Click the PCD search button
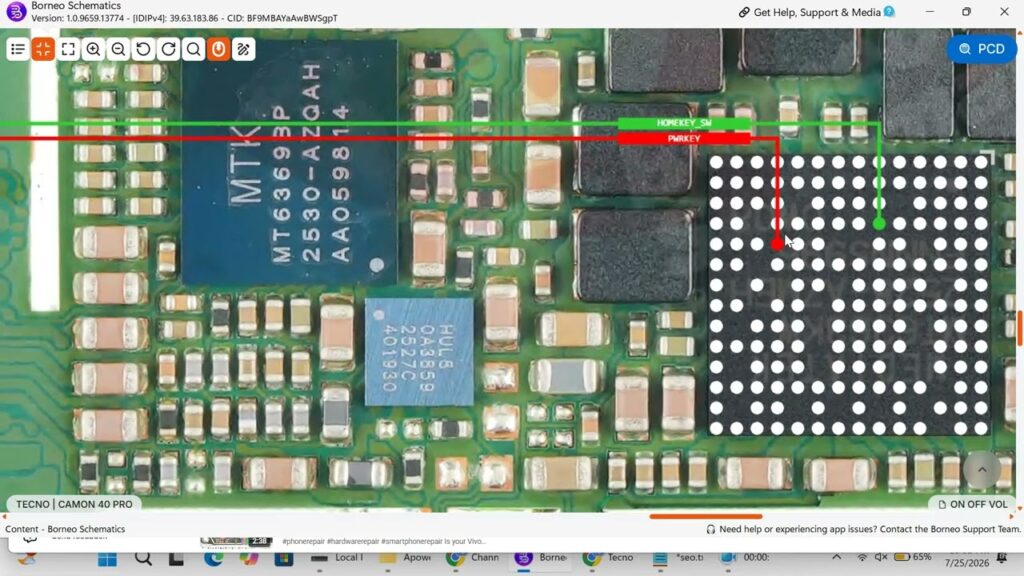 click(x=982, y=49)
